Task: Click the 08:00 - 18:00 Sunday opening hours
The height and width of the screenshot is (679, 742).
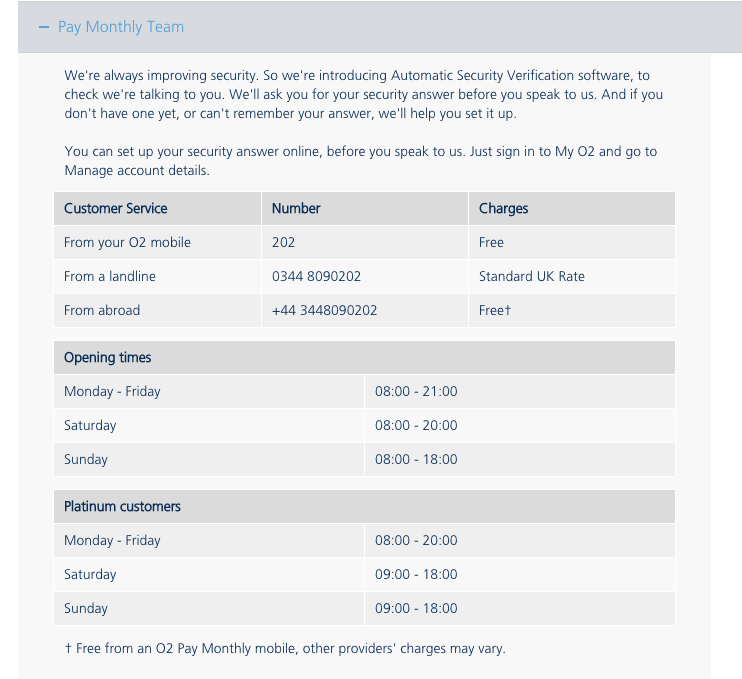Action: tap(416, 459)
